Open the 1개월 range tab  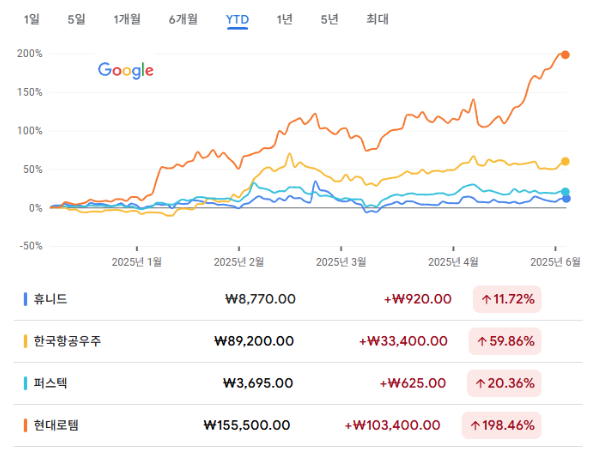(127, 19)
